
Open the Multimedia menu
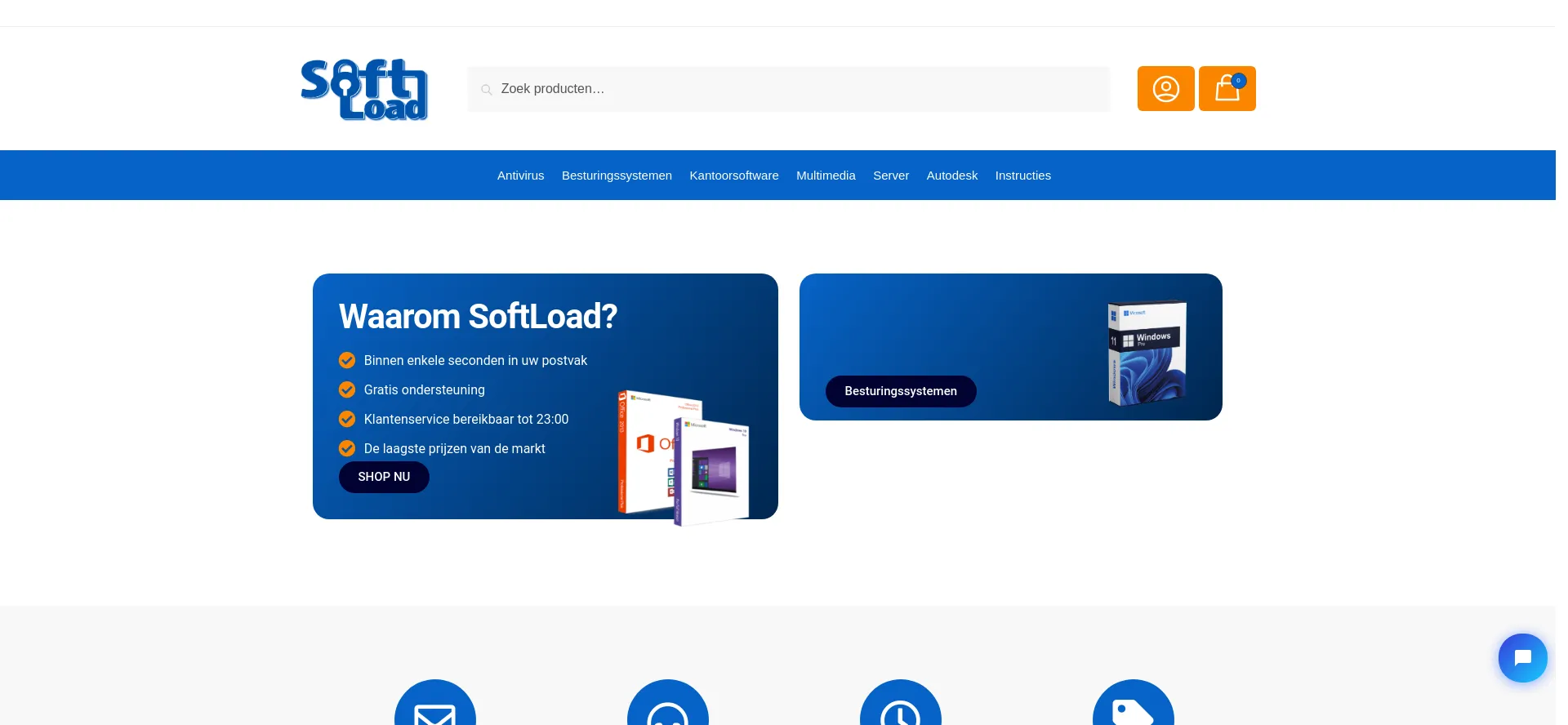826,176
